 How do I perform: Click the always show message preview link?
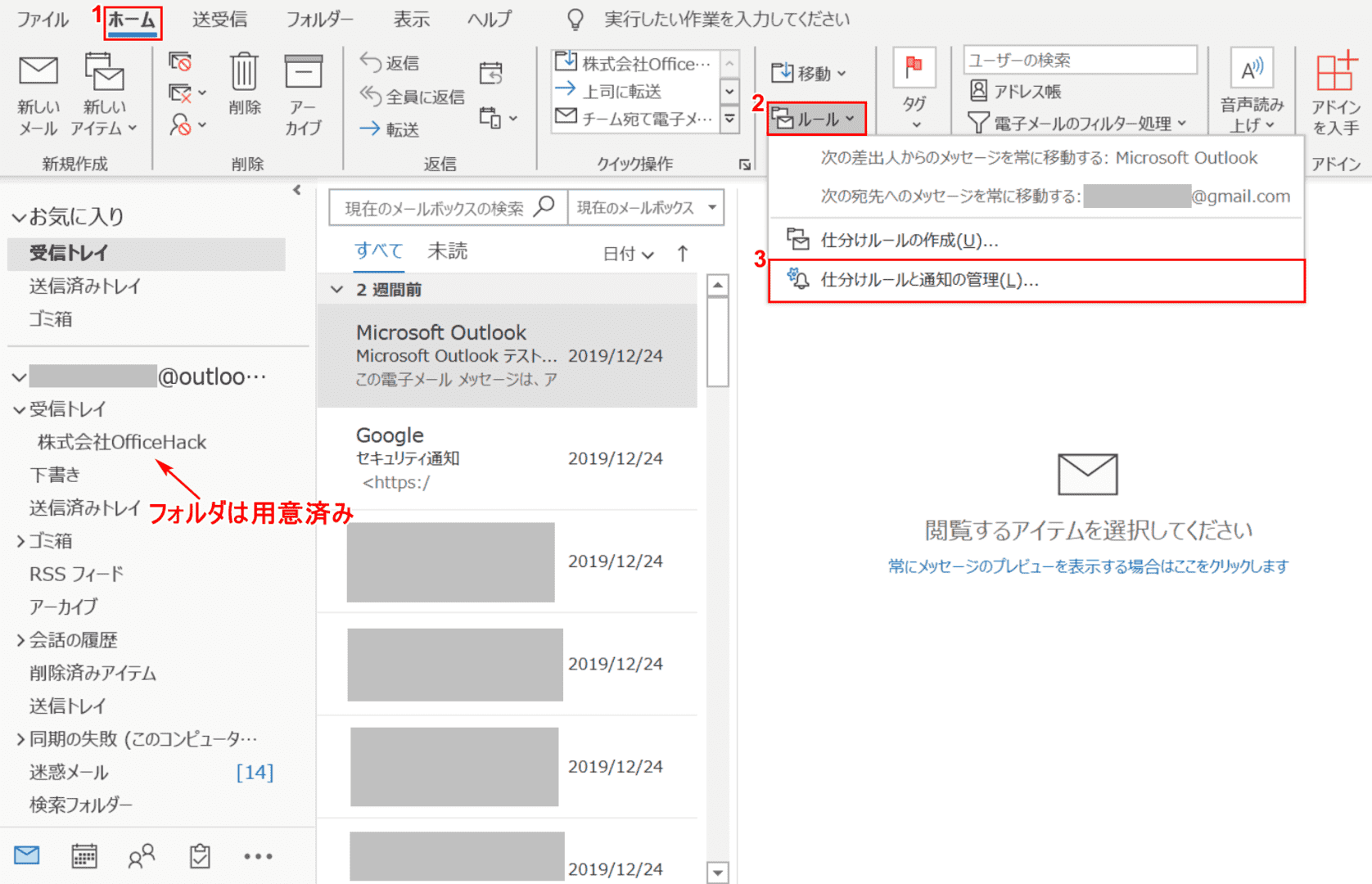[x=1088, y=566]
